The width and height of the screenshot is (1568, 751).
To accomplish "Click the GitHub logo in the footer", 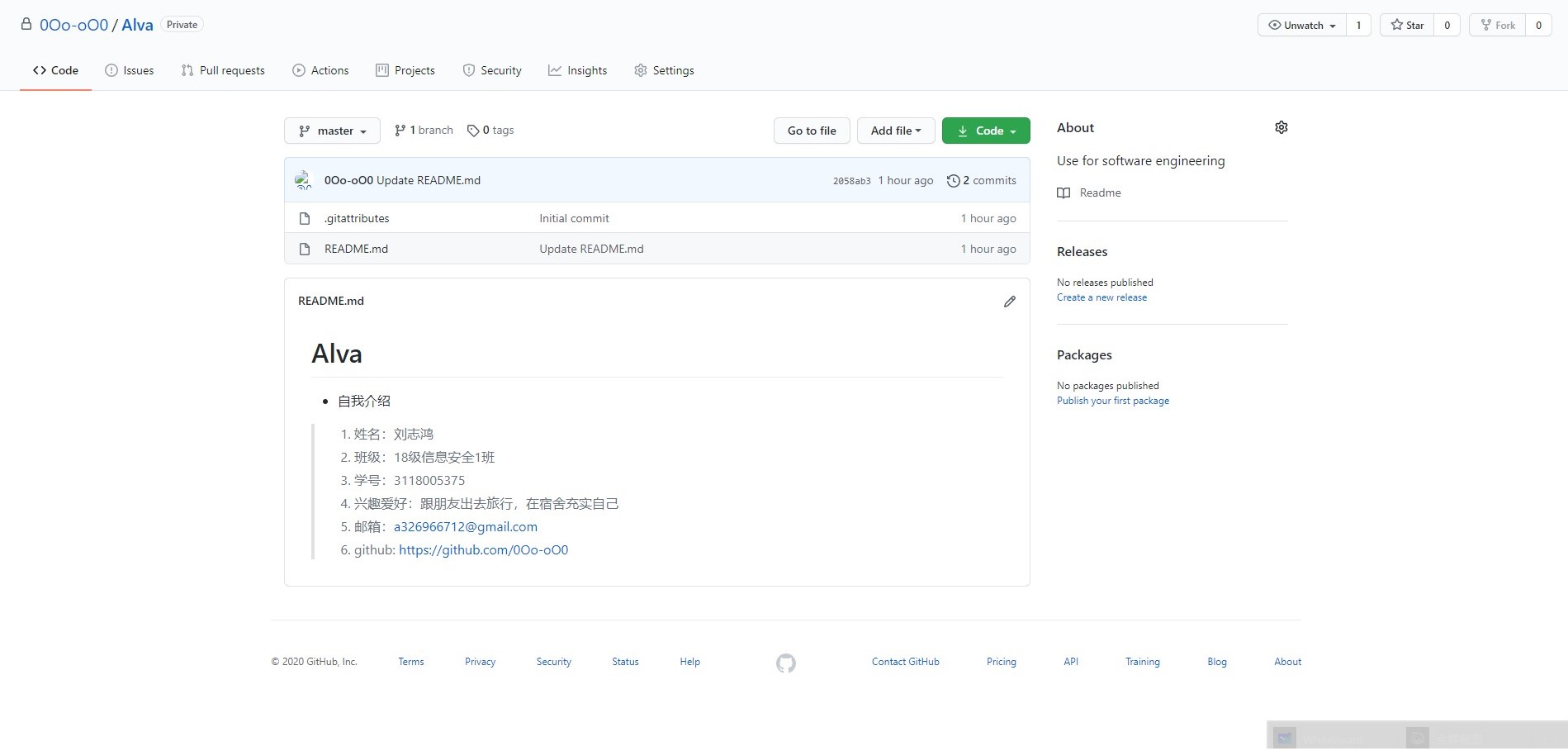I will coord(786,663).
